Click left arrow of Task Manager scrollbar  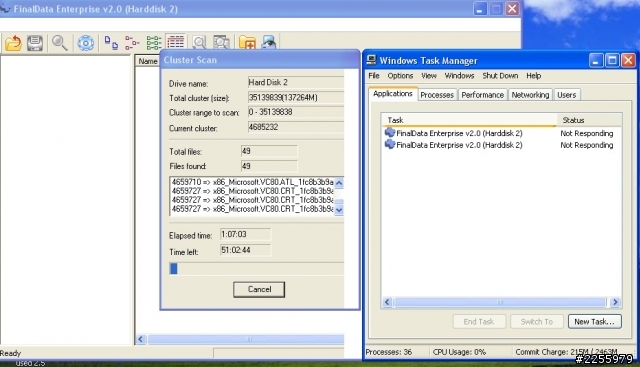tap(387, 302)
